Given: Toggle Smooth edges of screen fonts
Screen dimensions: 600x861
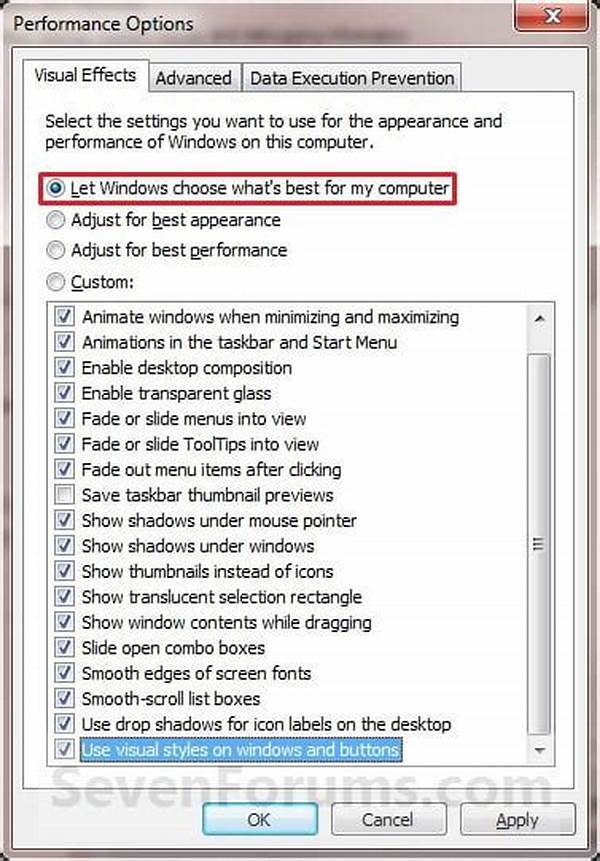Looking at the screenshot, I should point(65,674).
